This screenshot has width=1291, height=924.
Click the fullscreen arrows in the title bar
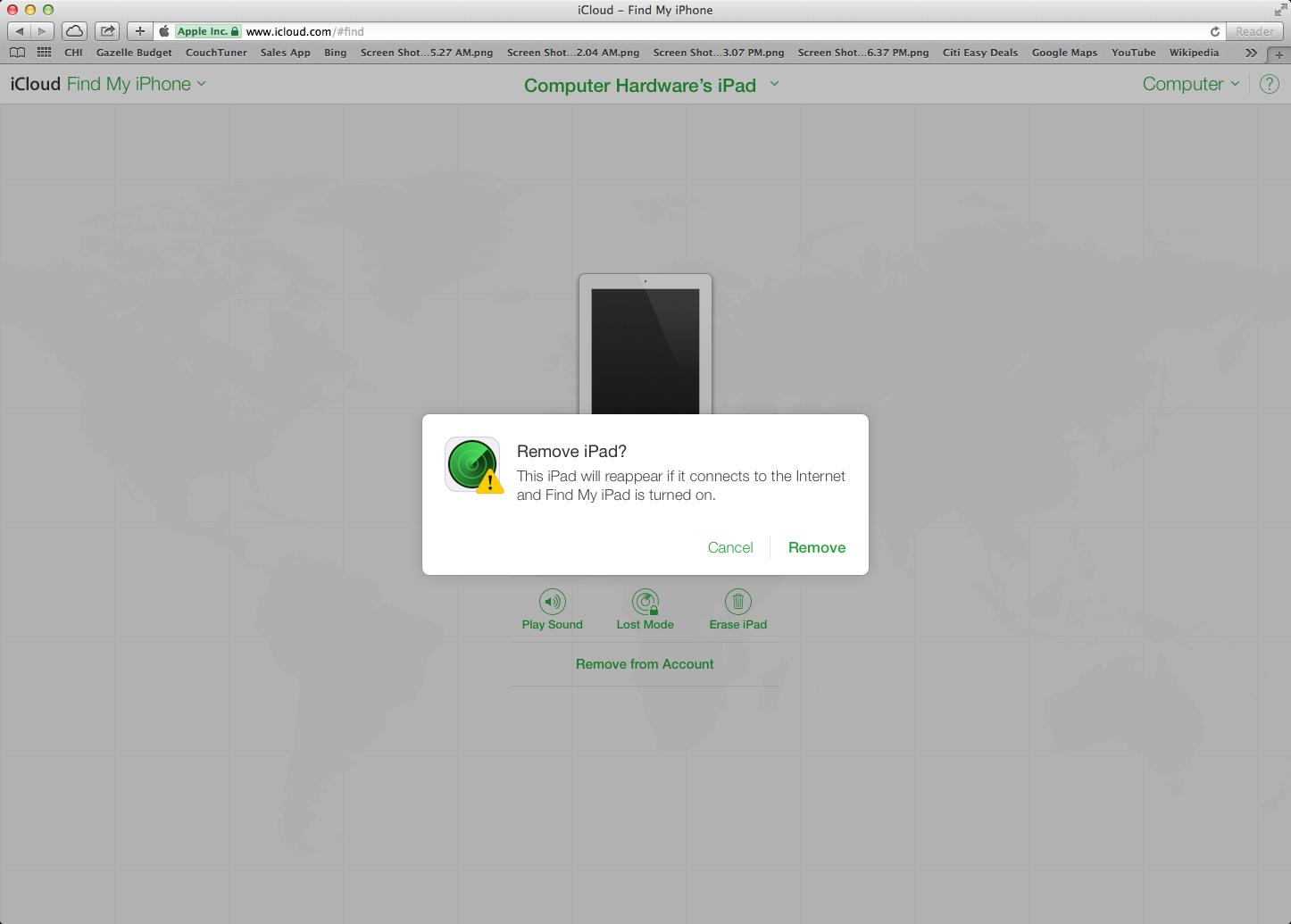click(1280, 10)
